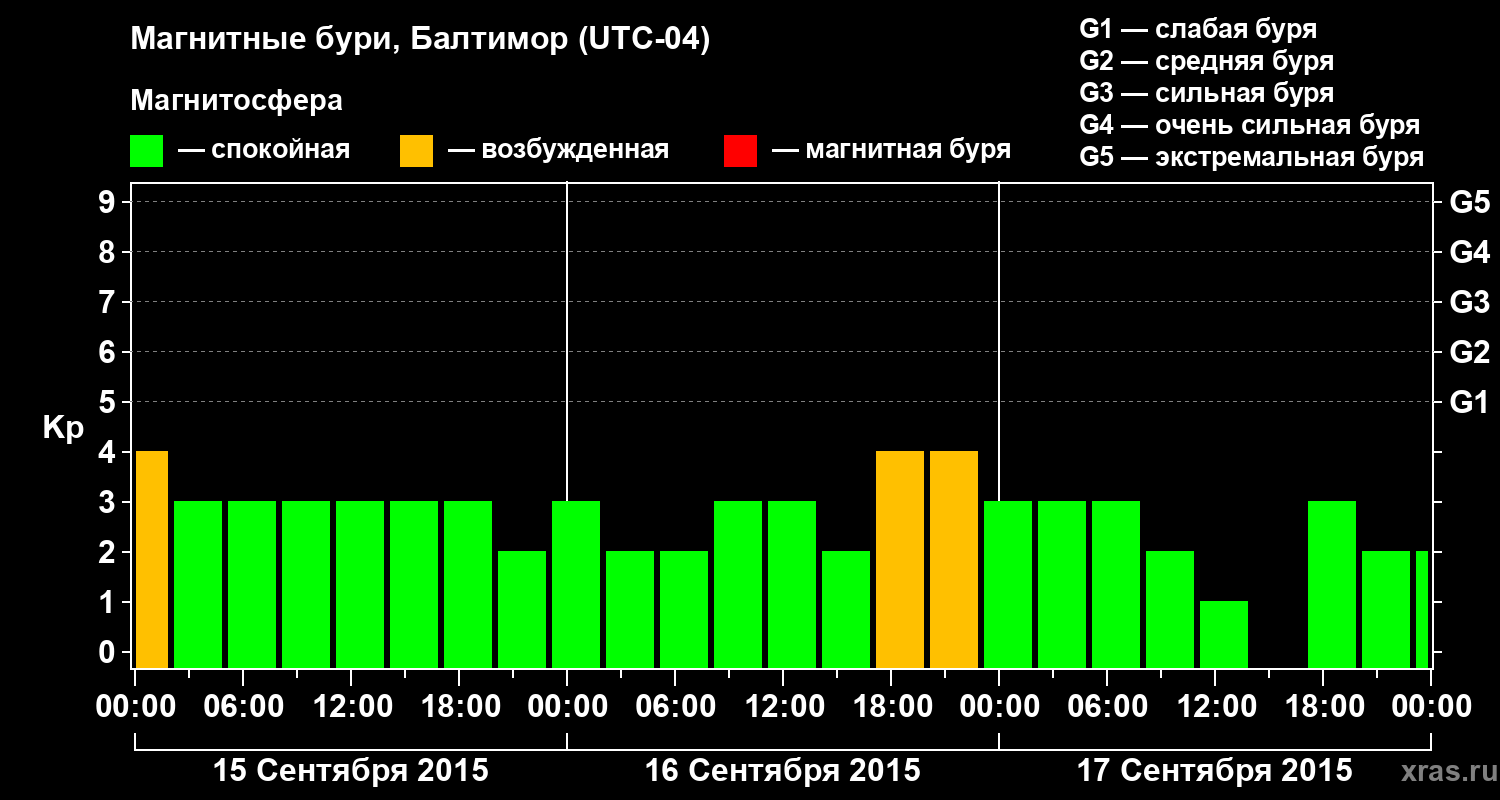Click the 'G3' right axis label

coord(1469,302)
